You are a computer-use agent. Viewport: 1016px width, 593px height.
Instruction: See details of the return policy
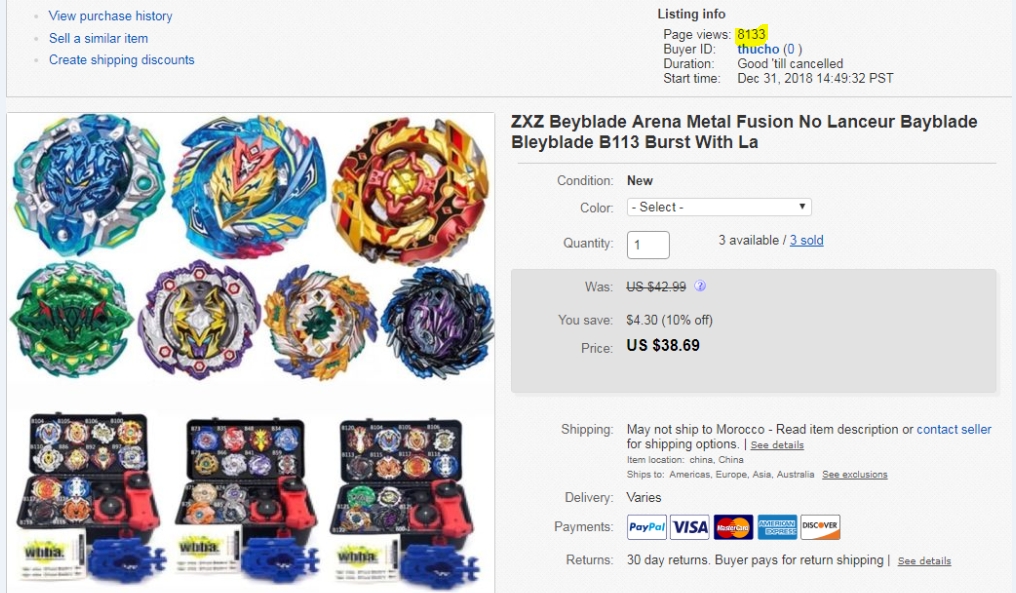[x=923, y=561]
